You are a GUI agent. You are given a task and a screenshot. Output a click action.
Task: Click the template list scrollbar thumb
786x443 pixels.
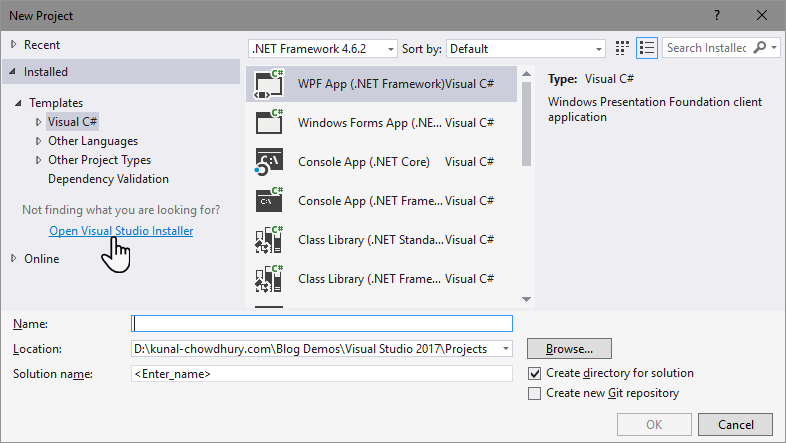(x=526, y=123)
